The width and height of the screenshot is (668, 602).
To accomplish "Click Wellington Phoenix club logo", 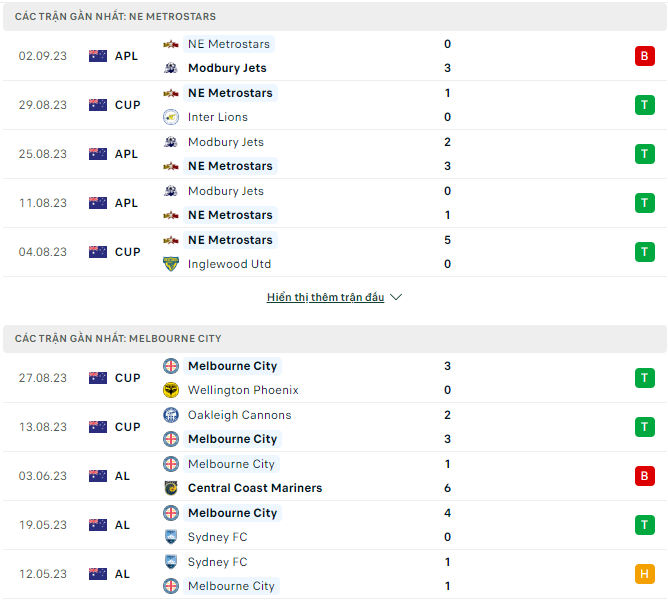I will coord(171,390).
